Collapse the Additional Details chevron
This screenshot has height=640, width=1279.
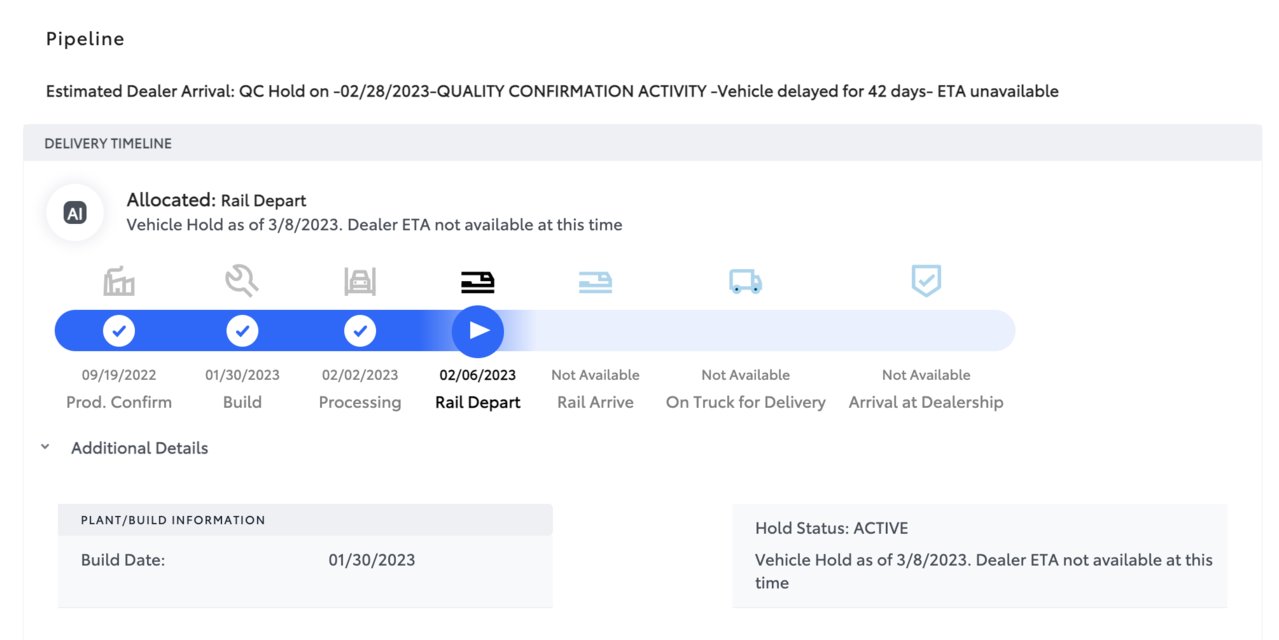45,448
